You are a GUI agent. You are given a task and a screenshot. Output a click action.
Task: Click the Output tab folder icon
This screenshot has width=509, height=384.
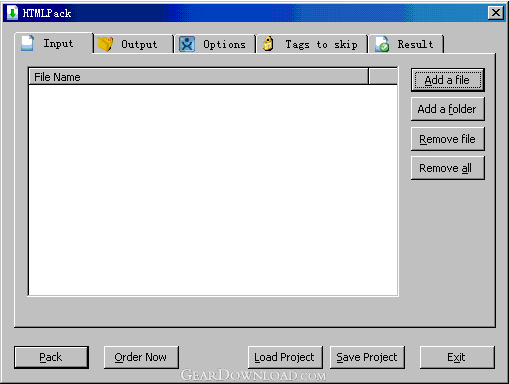[105, 44]
